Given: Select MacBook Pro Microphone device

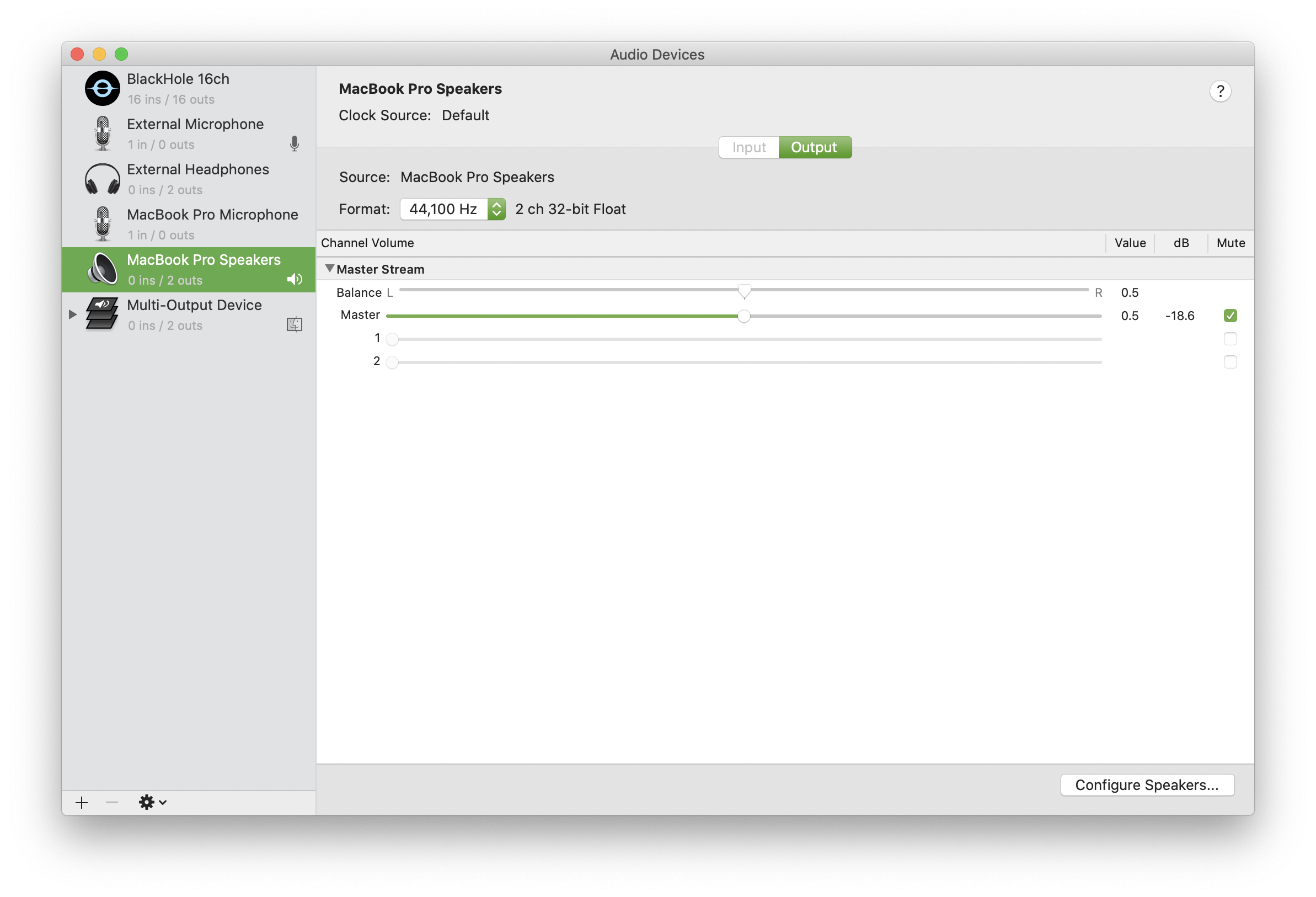Looking at the screenshot, I should pyautogui.click(x=188, y=224).
